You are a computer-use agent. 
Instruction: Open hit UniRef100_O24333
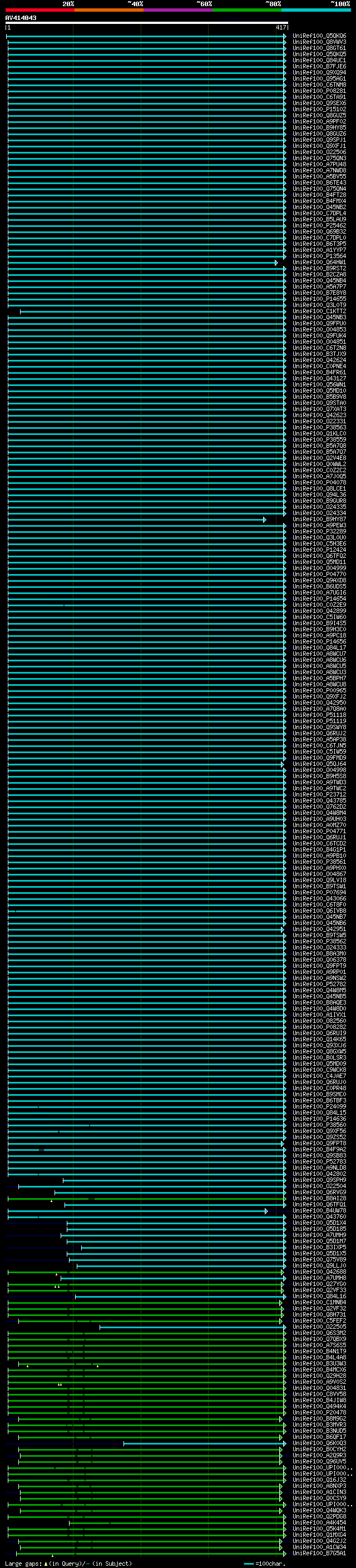click(x=319, y=948)
